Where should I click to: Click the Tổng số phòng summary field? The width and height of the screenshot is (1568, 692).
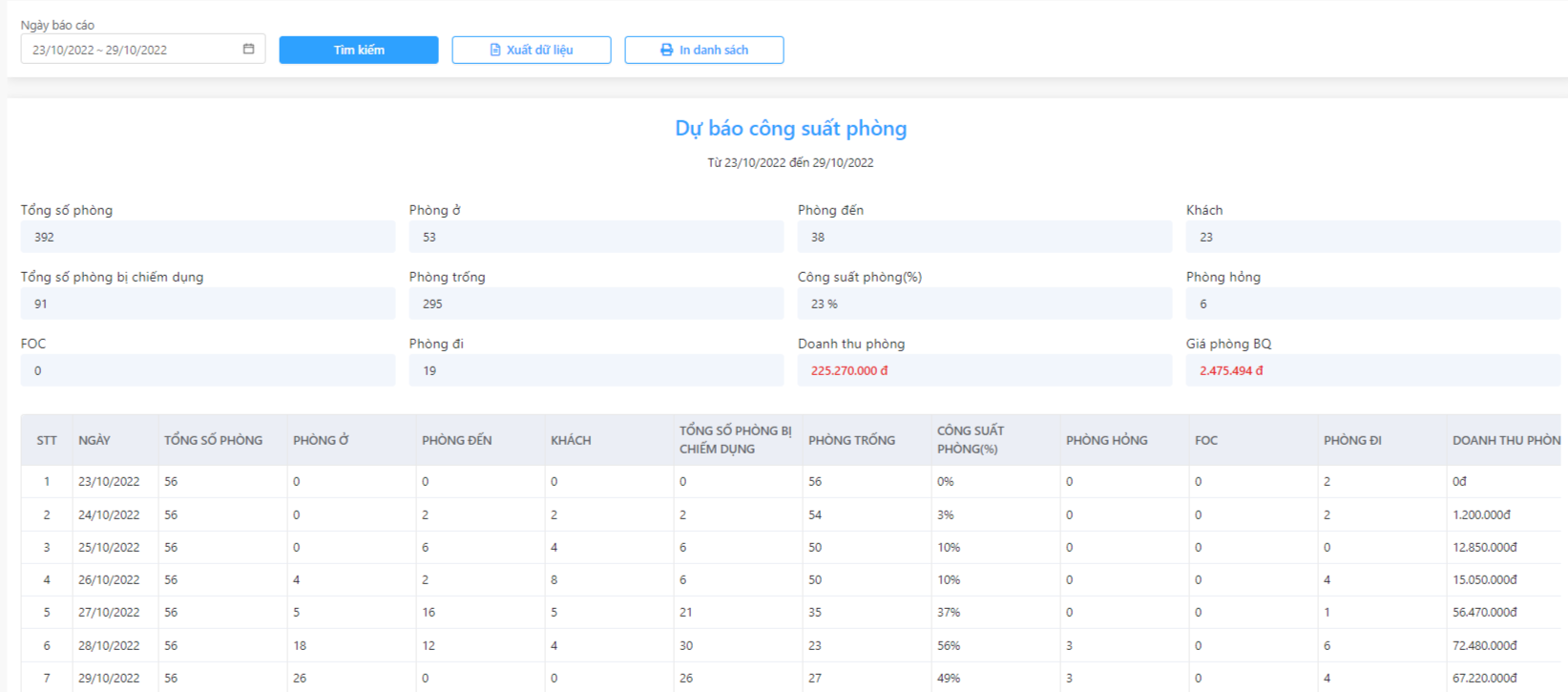click(208, 237)
